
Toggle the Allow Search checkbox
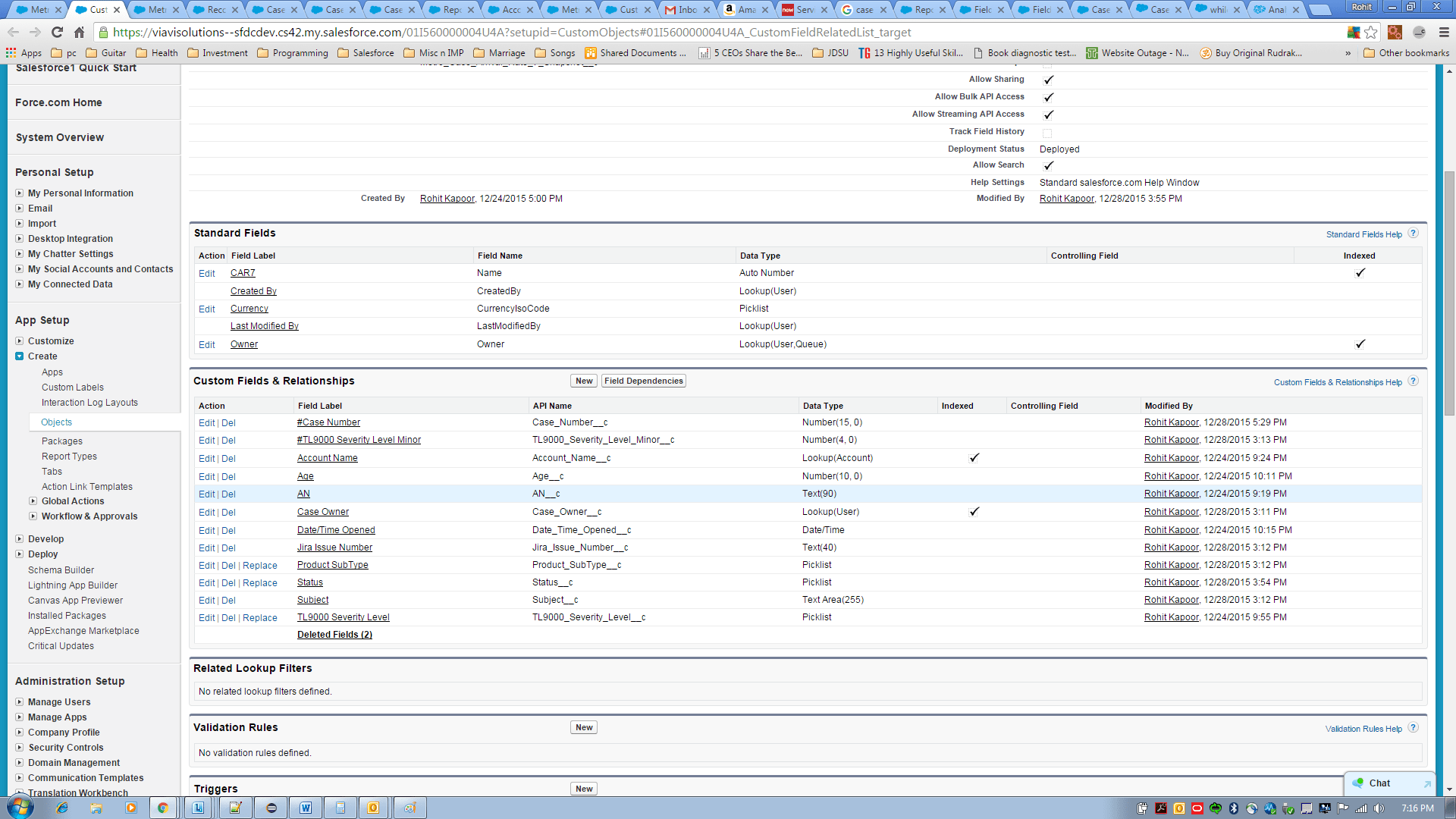(1049, 165)
